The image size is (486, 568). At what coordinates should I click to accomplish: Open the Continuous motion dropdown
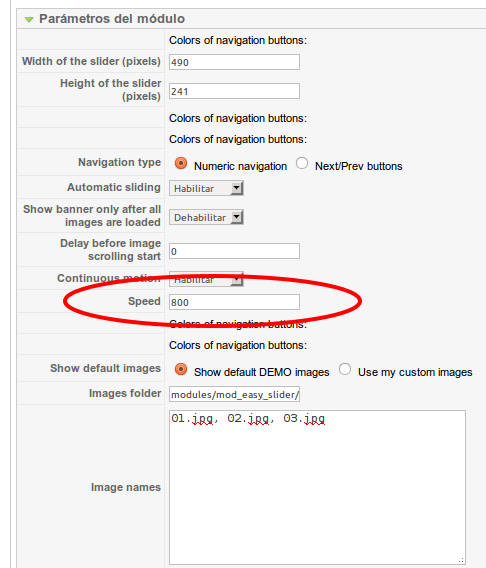tap(206, 279)
